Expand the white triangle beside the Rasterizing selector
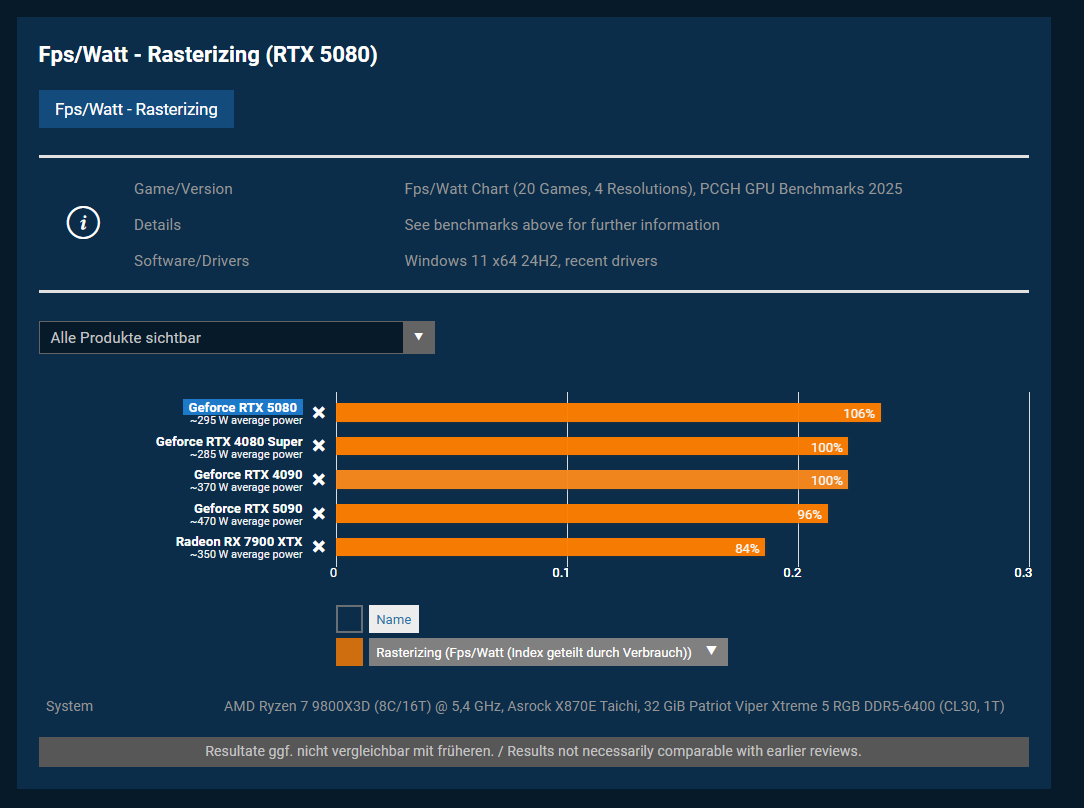Screen dimensions: 1084x808 pyautogui.click(x=711, y=651)
